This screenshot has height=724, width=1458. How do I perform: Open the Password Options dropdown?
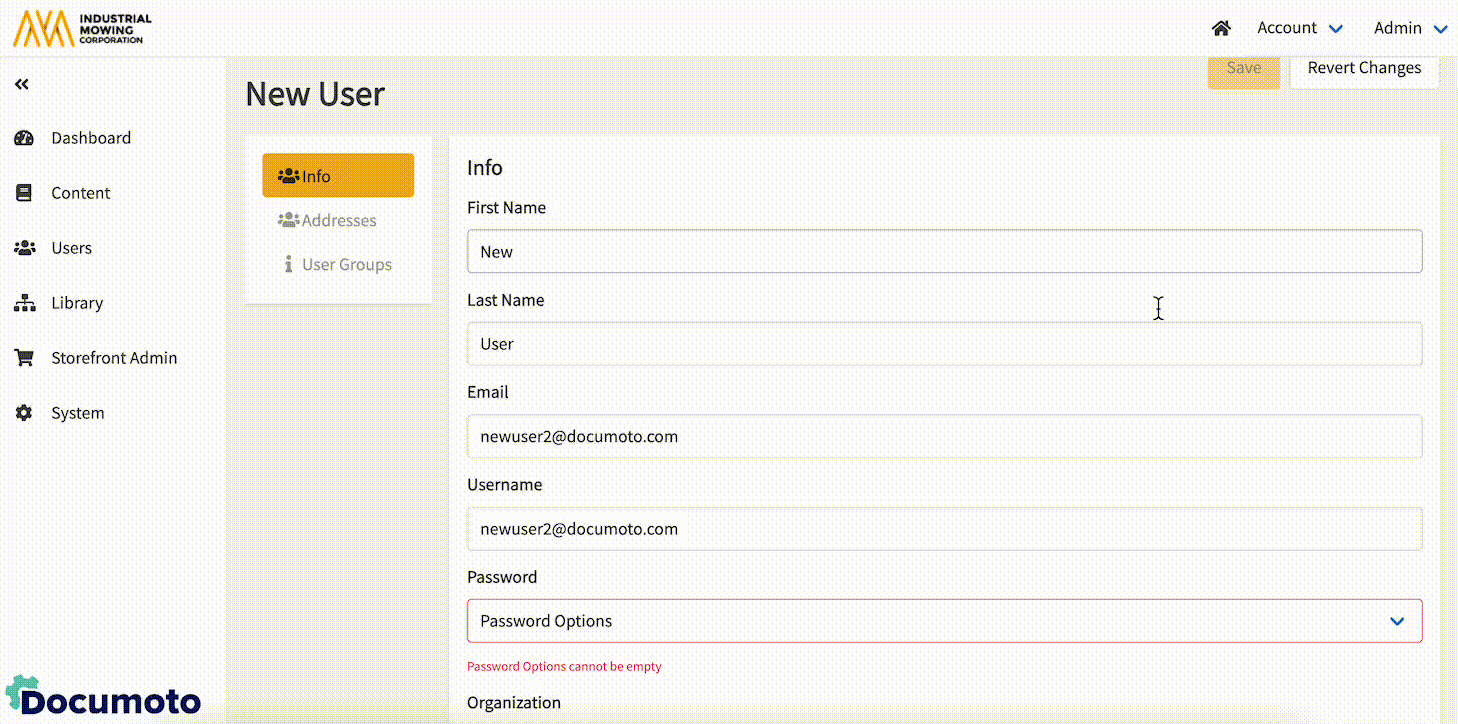pos(944,621)
